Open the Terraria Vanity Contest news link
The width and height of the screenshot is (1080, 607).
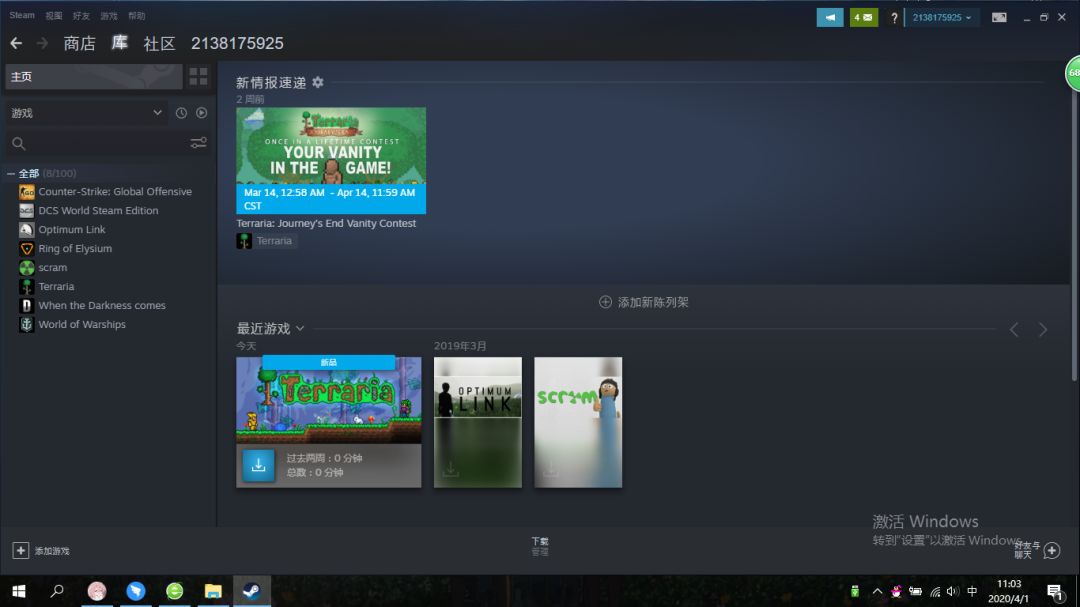coord(326,223)
